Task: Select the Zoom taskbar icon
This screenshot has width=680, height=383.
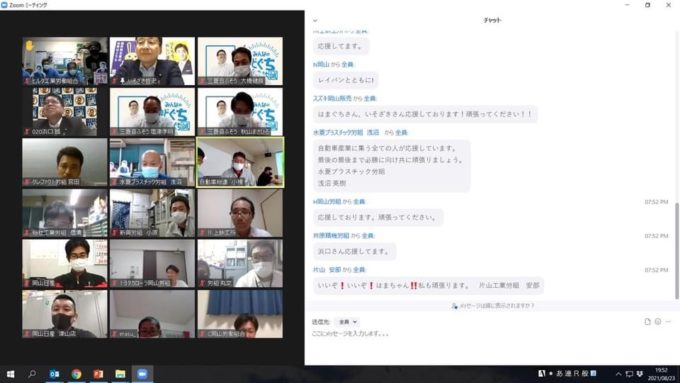Action: [142, 374]
